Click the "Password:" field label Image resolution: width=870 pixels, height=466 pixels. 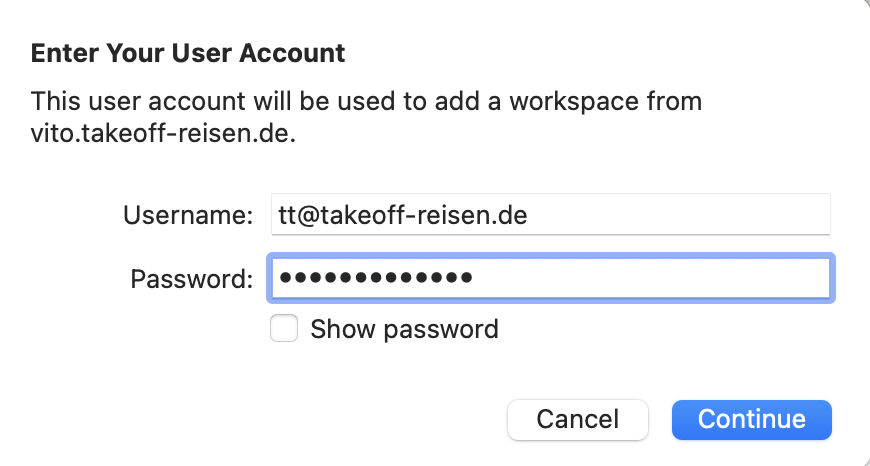pyautogui.click(x=191, y=278)
